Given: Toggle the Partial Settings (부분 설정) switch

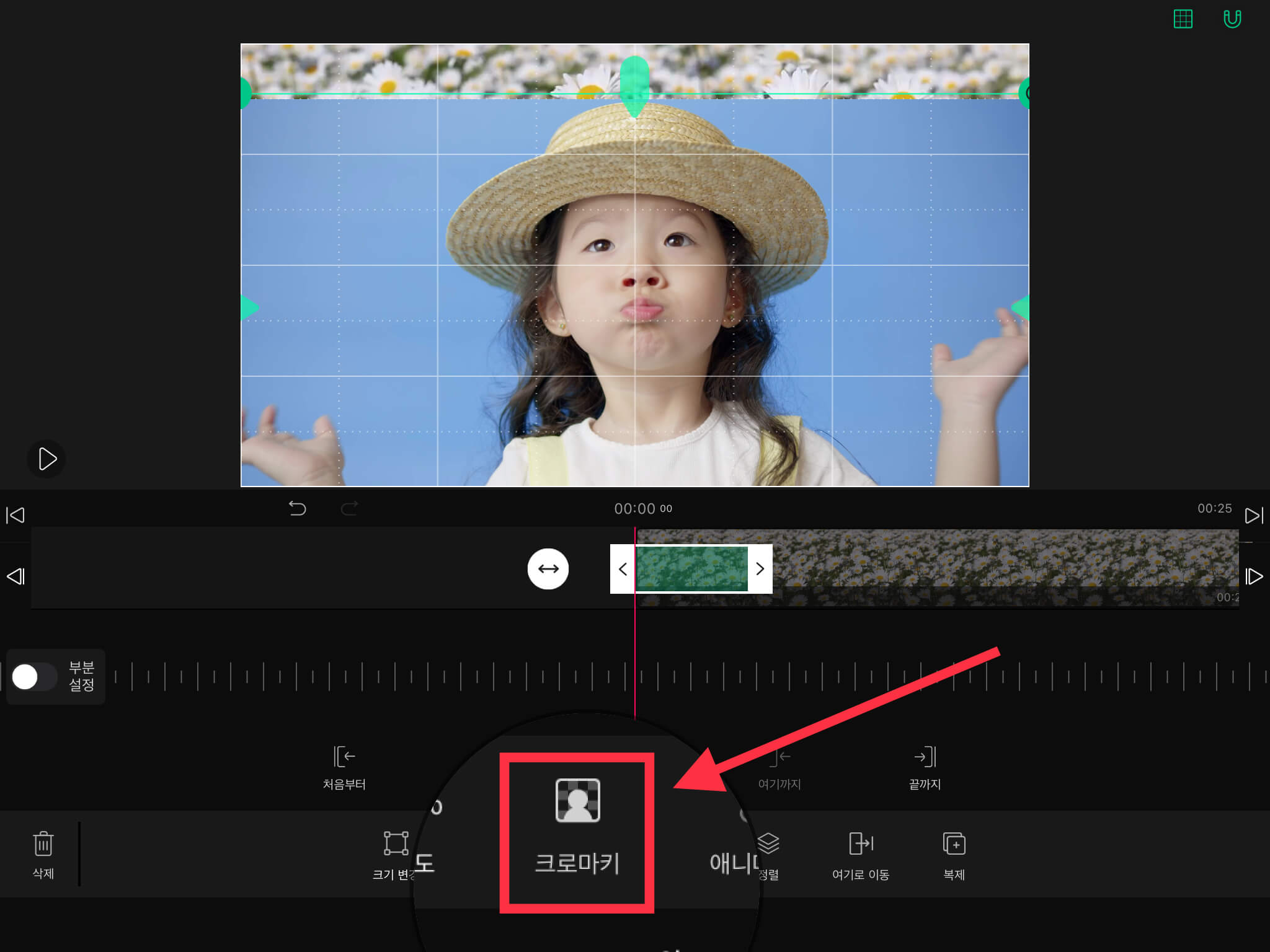Looking at the screenshot, I should click(x=33, y=677).
